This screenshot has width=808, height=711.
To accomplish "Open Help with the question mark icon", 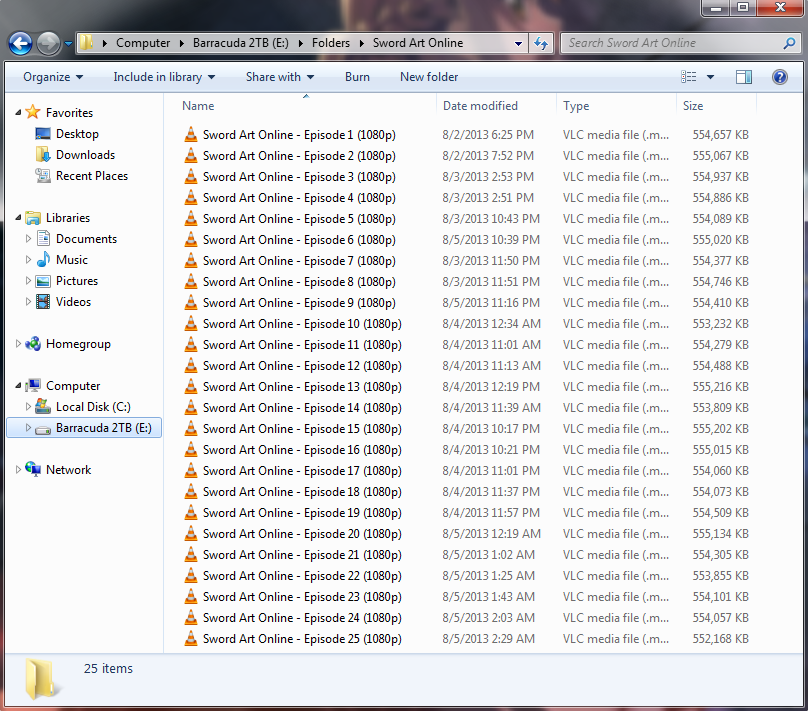I will pos(780,77).
